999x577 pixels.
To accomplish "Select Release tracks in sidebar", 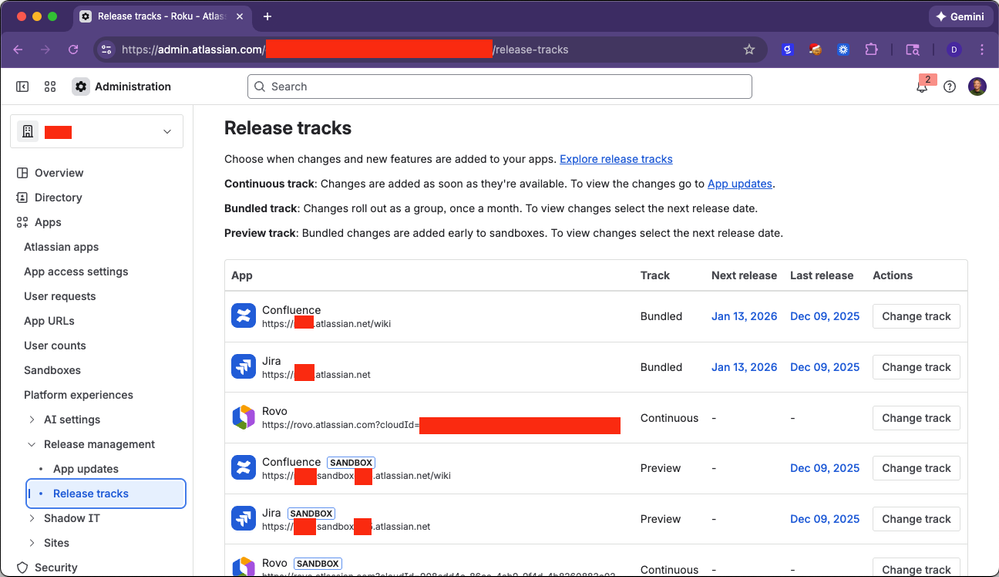I will coord(106,494).
